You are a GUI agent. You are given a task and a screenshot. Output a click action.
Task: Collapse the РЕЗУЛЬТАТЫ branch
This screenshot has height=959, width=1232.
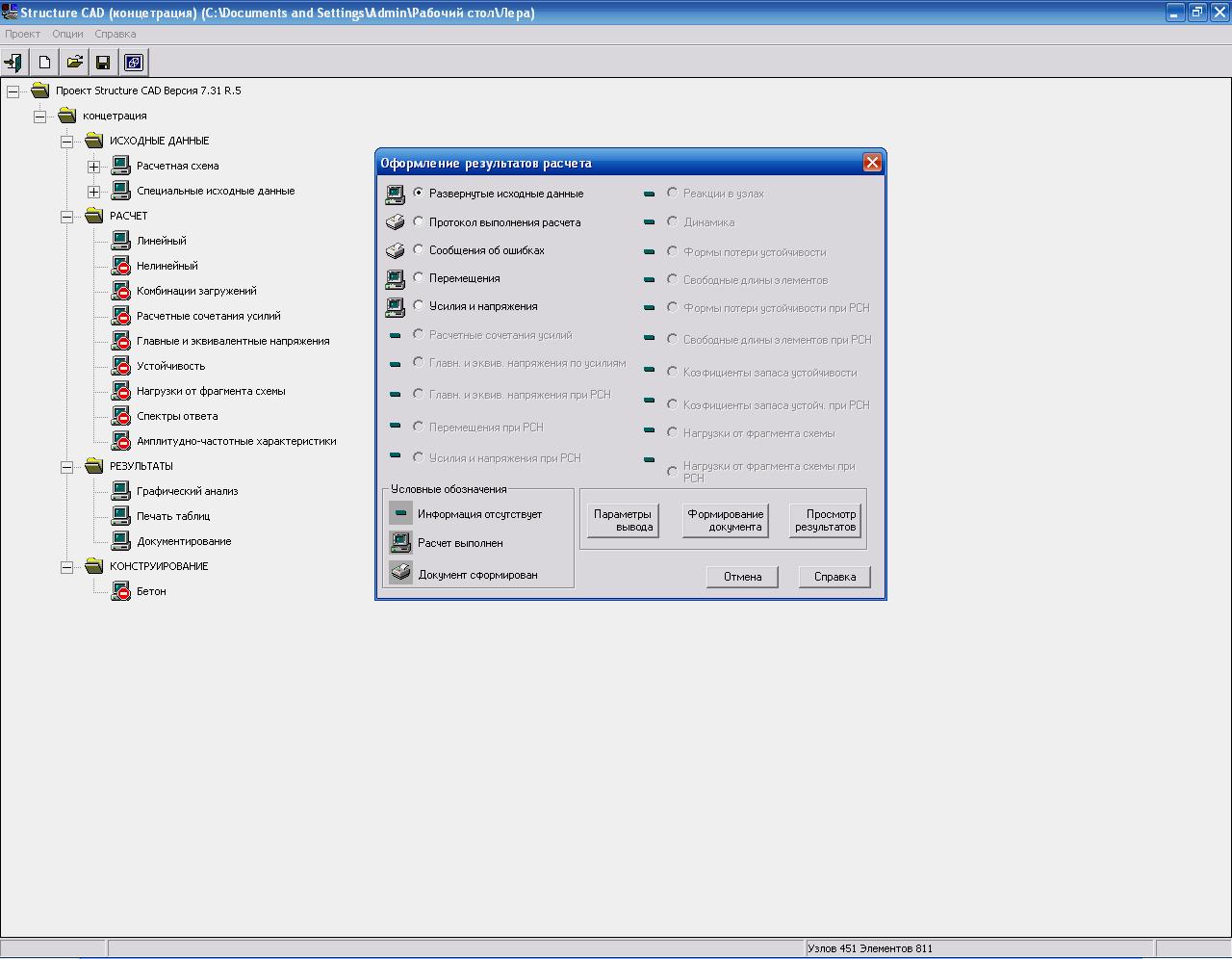[66, 467]
